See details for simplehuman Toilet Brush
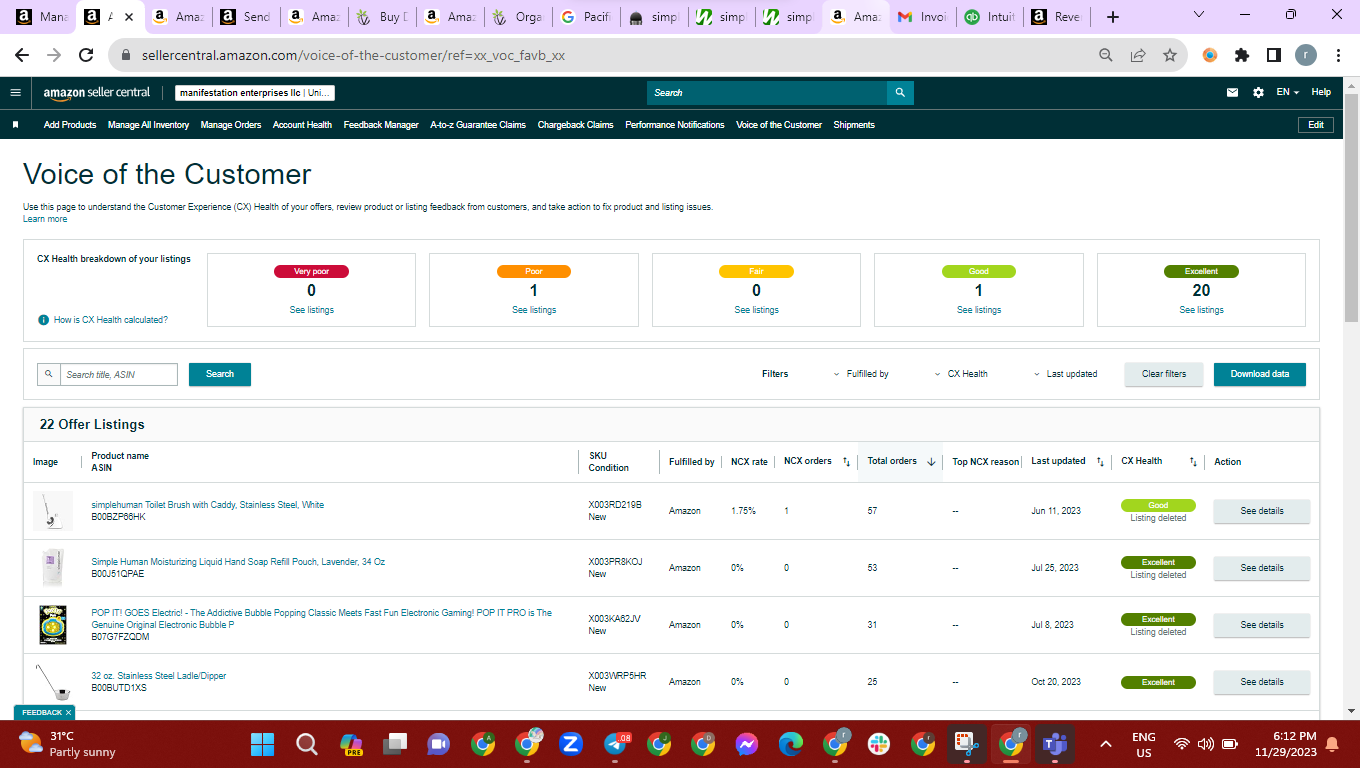 click(1262, 511)
